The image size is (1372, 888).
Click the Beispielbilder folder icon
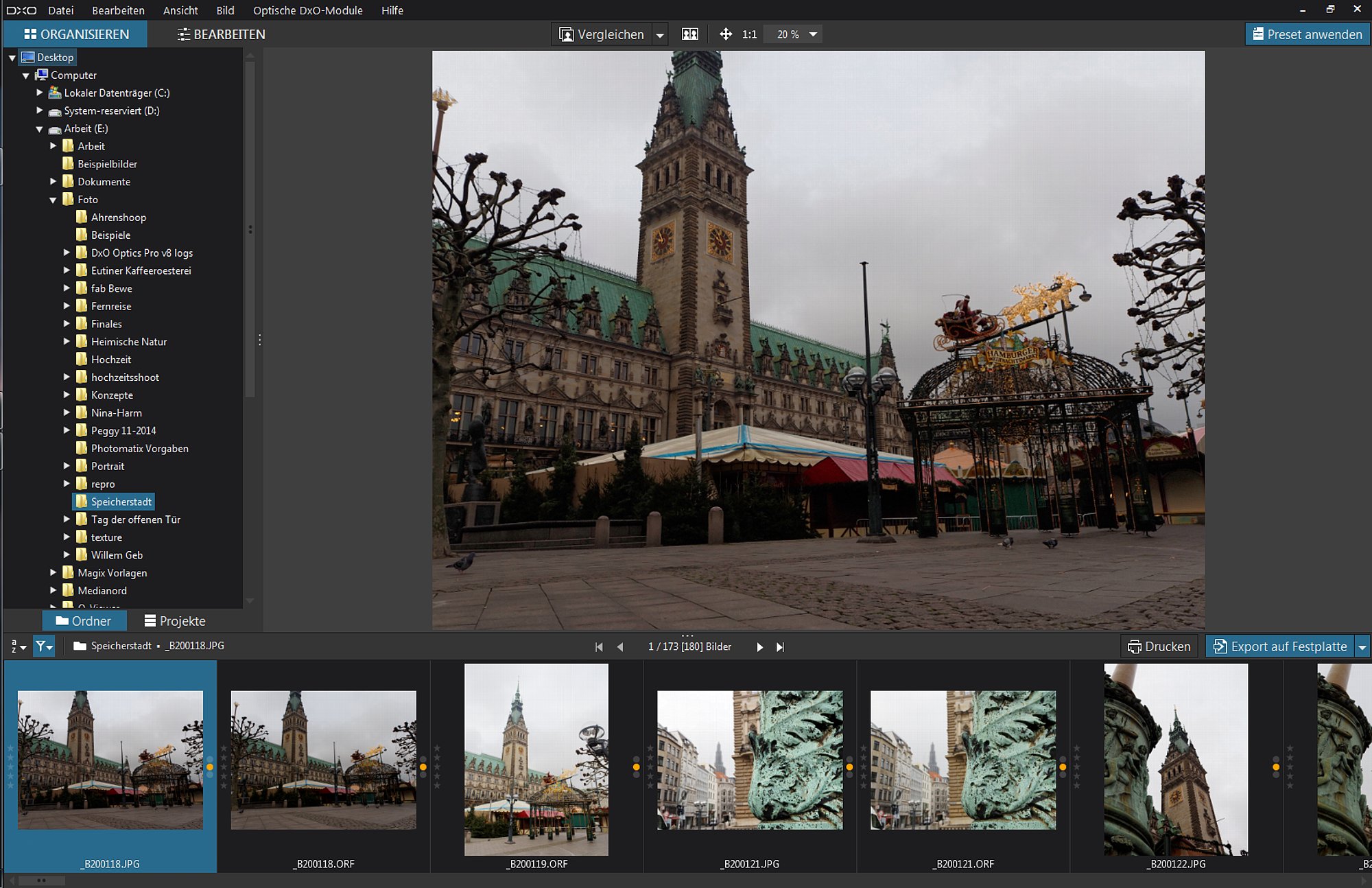68,163
